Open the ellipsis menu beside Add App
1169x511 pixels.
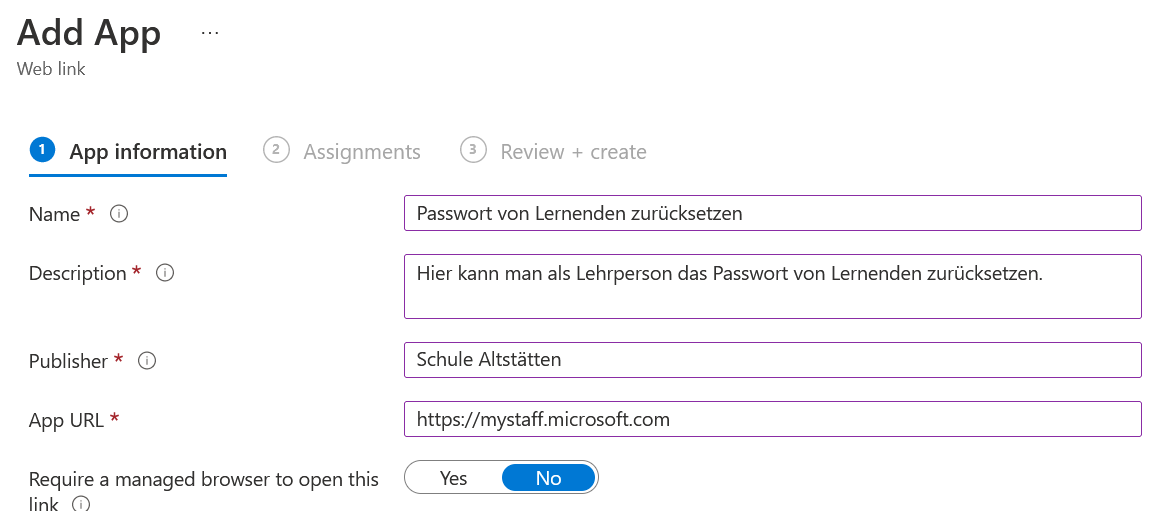pos(209,33)
